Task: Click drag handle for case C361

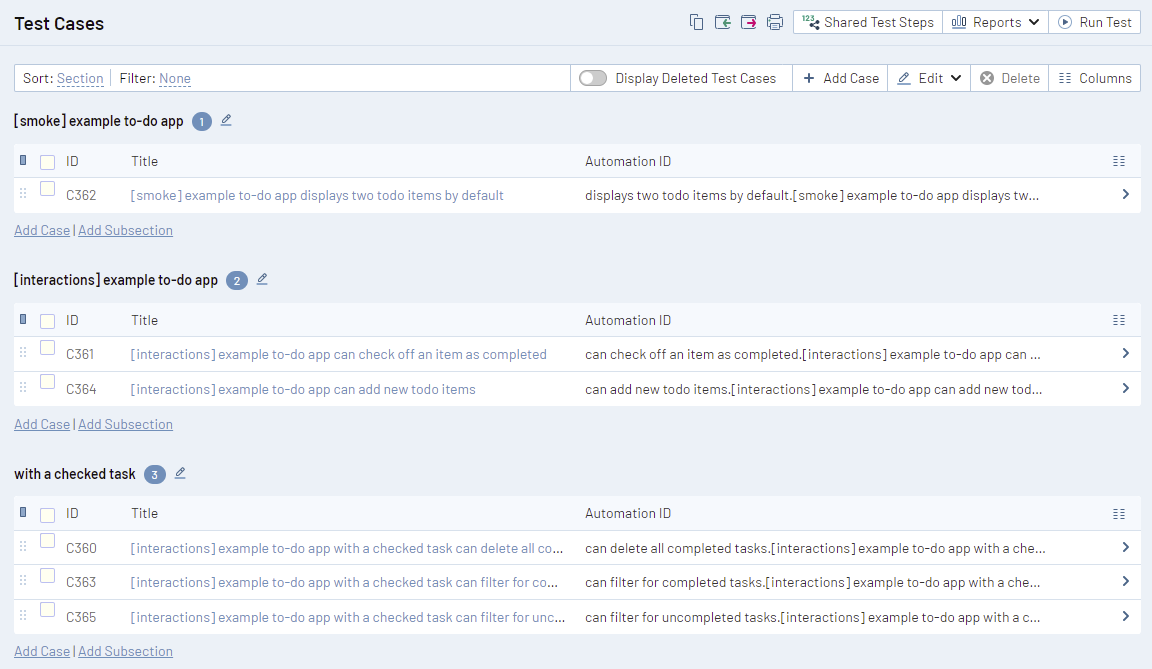Action: 23,353
